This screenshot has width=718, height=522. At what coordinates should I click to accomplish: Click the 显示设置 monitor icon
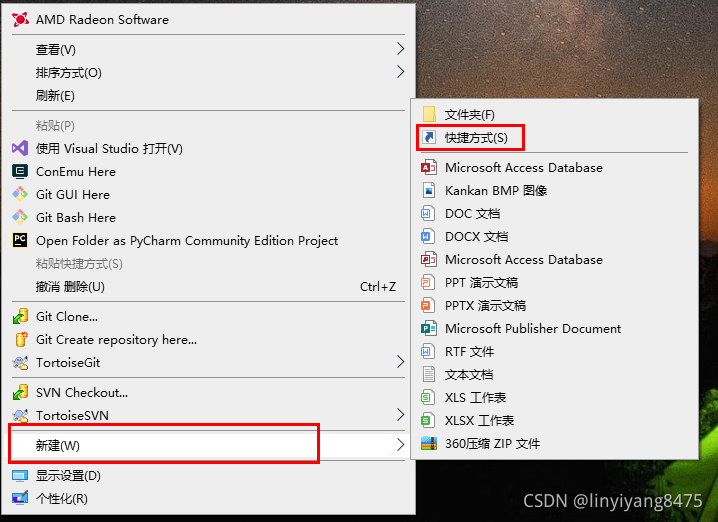20,476
